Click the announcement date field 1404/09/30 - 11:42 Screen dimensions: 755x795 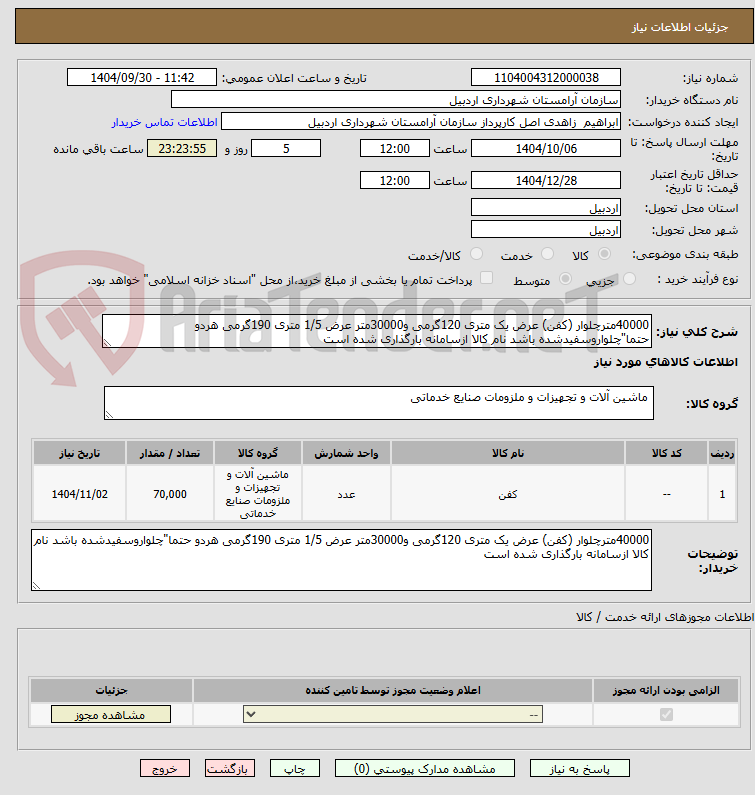[x=142, y=78]
